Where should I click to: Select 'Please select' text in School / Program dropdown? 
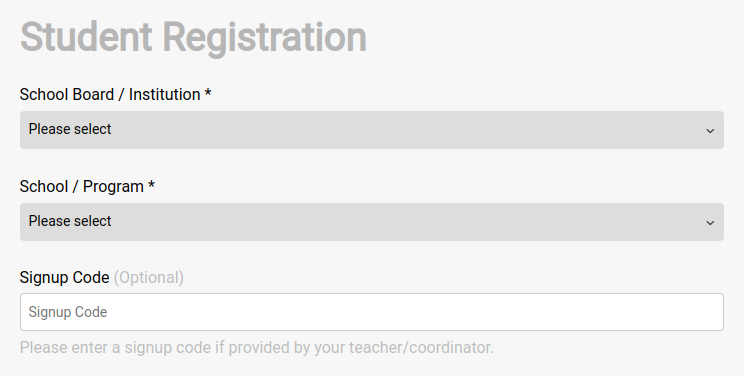click(x=70, y=221)
